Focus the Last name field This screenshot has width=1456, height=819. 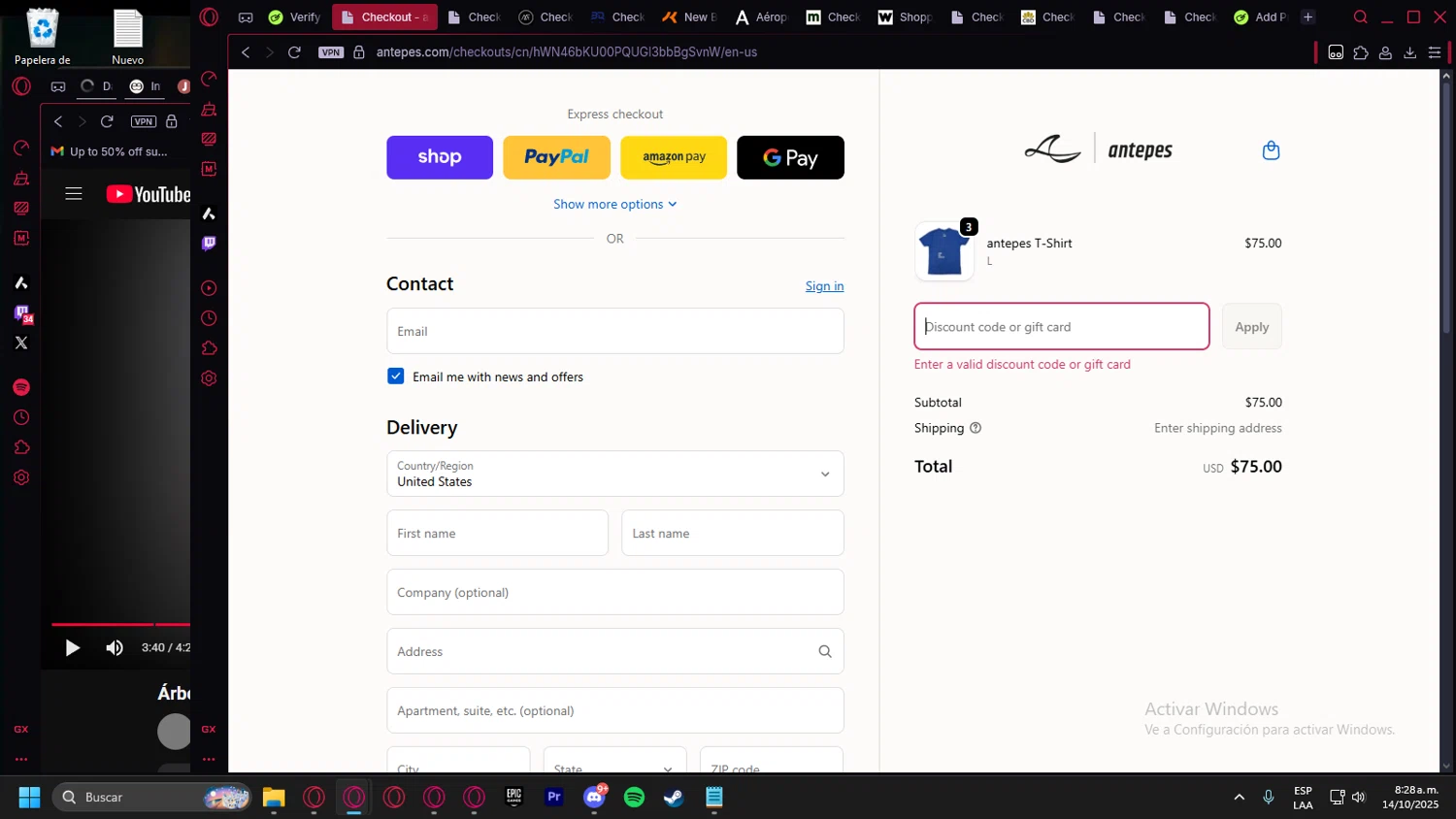[x=733, y=533]
